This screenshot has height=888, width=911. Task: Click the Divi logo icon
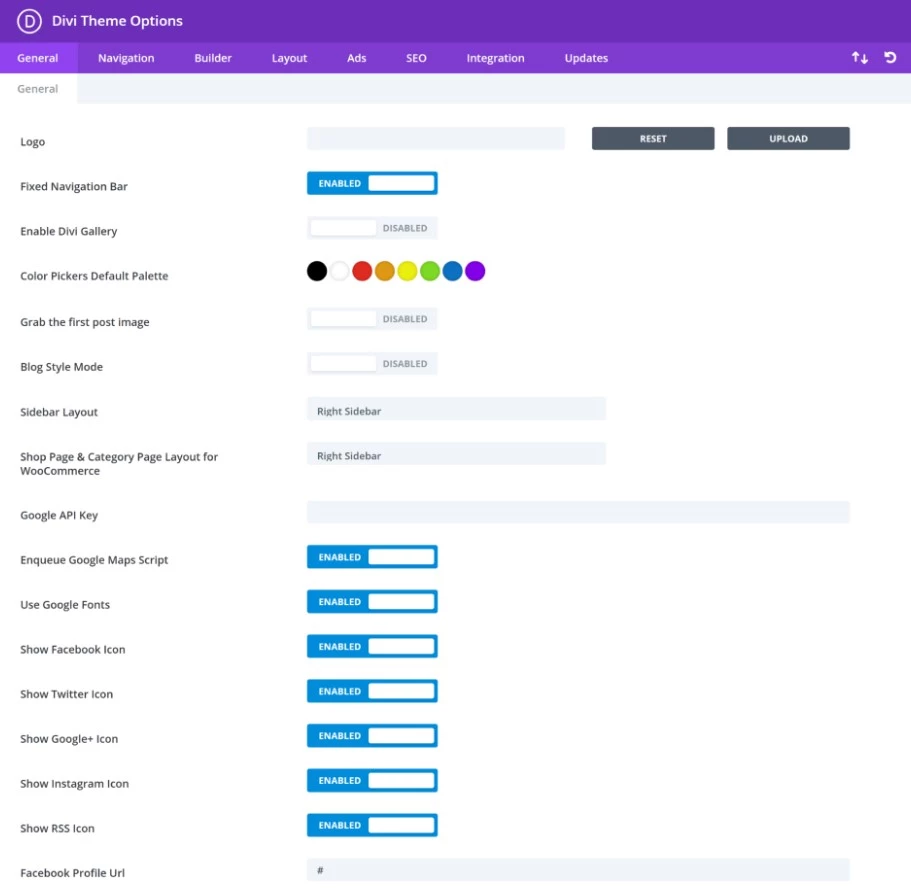[29, 21]
